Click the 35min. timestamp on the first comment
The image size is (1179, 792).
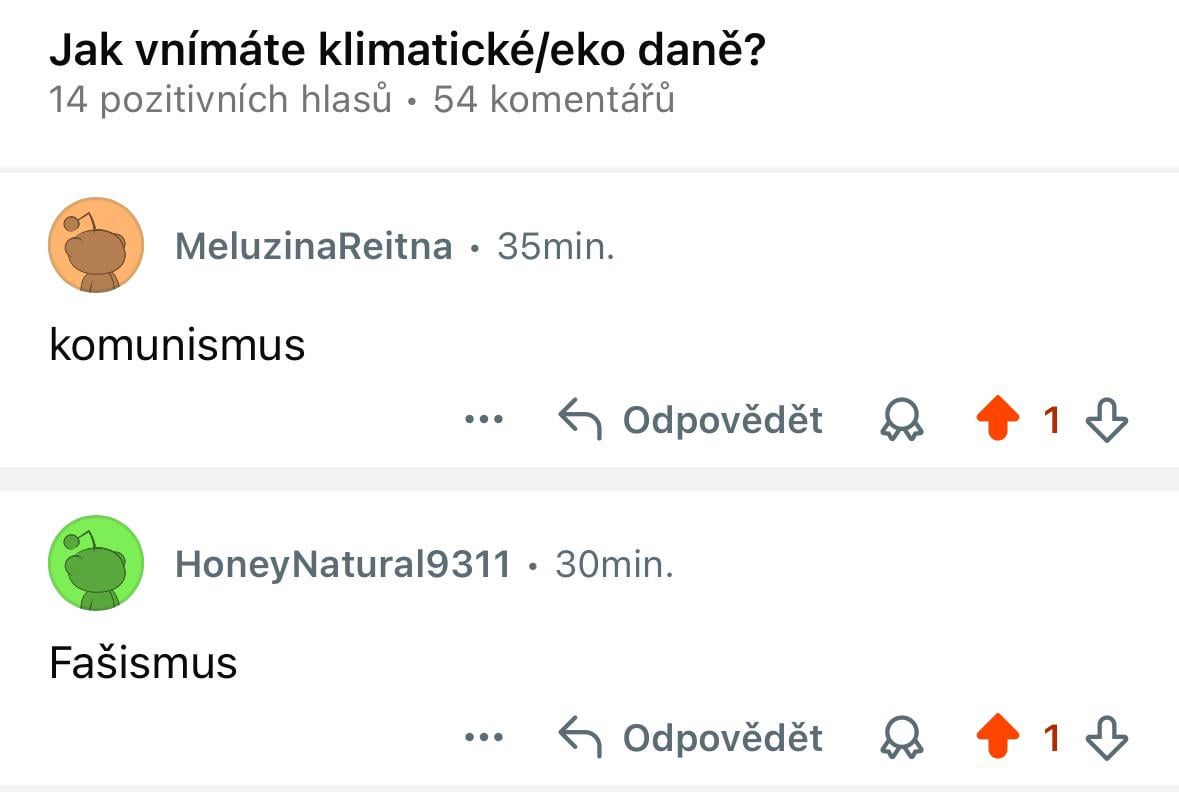click(553, 245)
